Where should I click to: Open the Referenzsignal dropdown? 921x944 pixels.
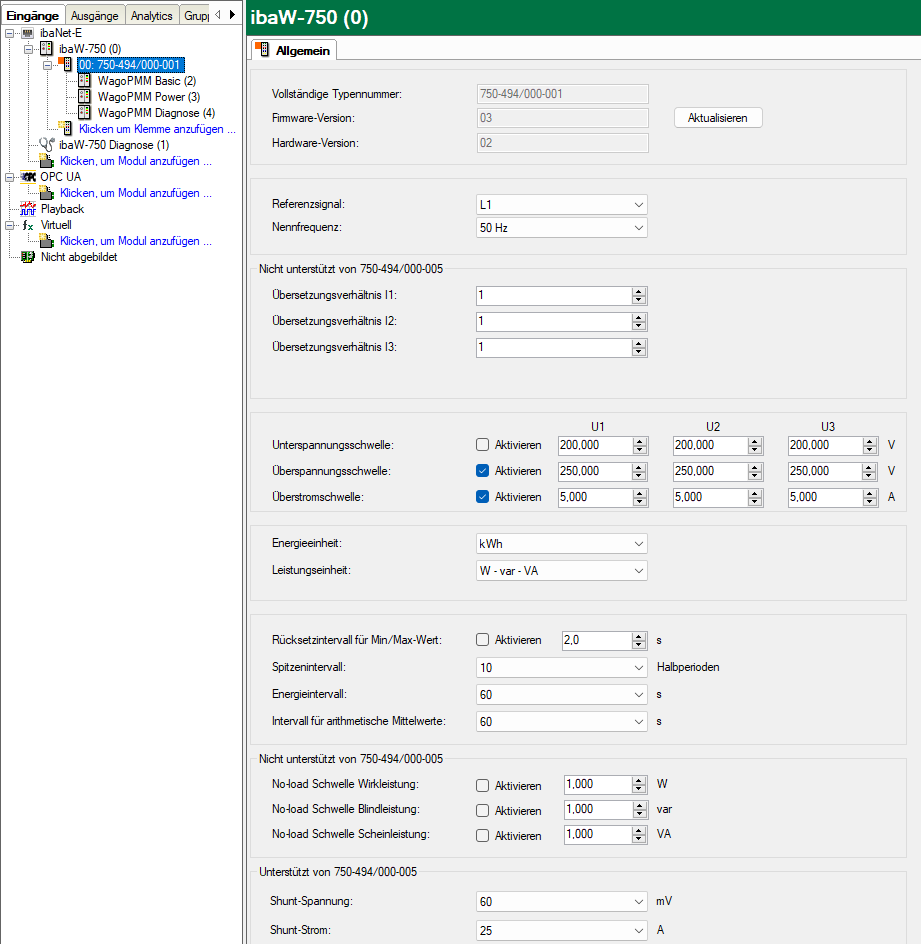[x=562, y=205]
